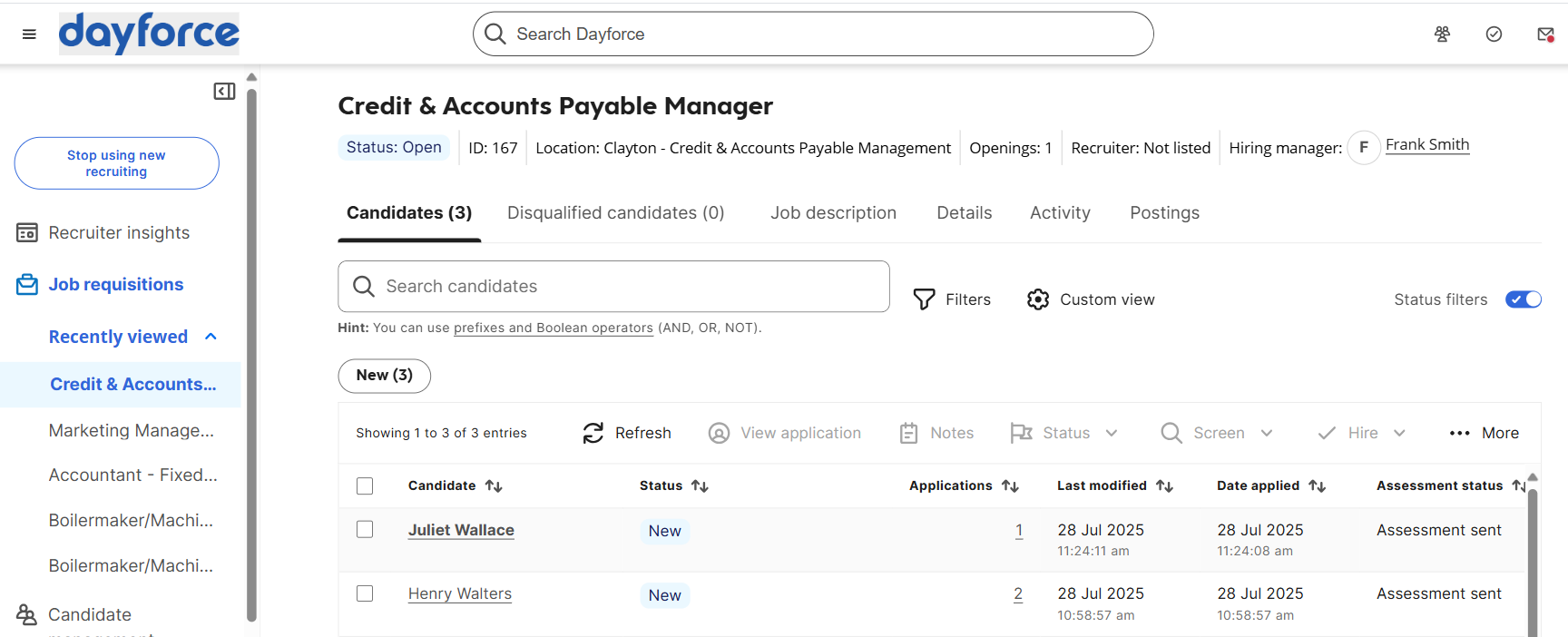Click the View application person icon
The width and height of the screenshot is (1568, 637).
[x=719, y=433]
